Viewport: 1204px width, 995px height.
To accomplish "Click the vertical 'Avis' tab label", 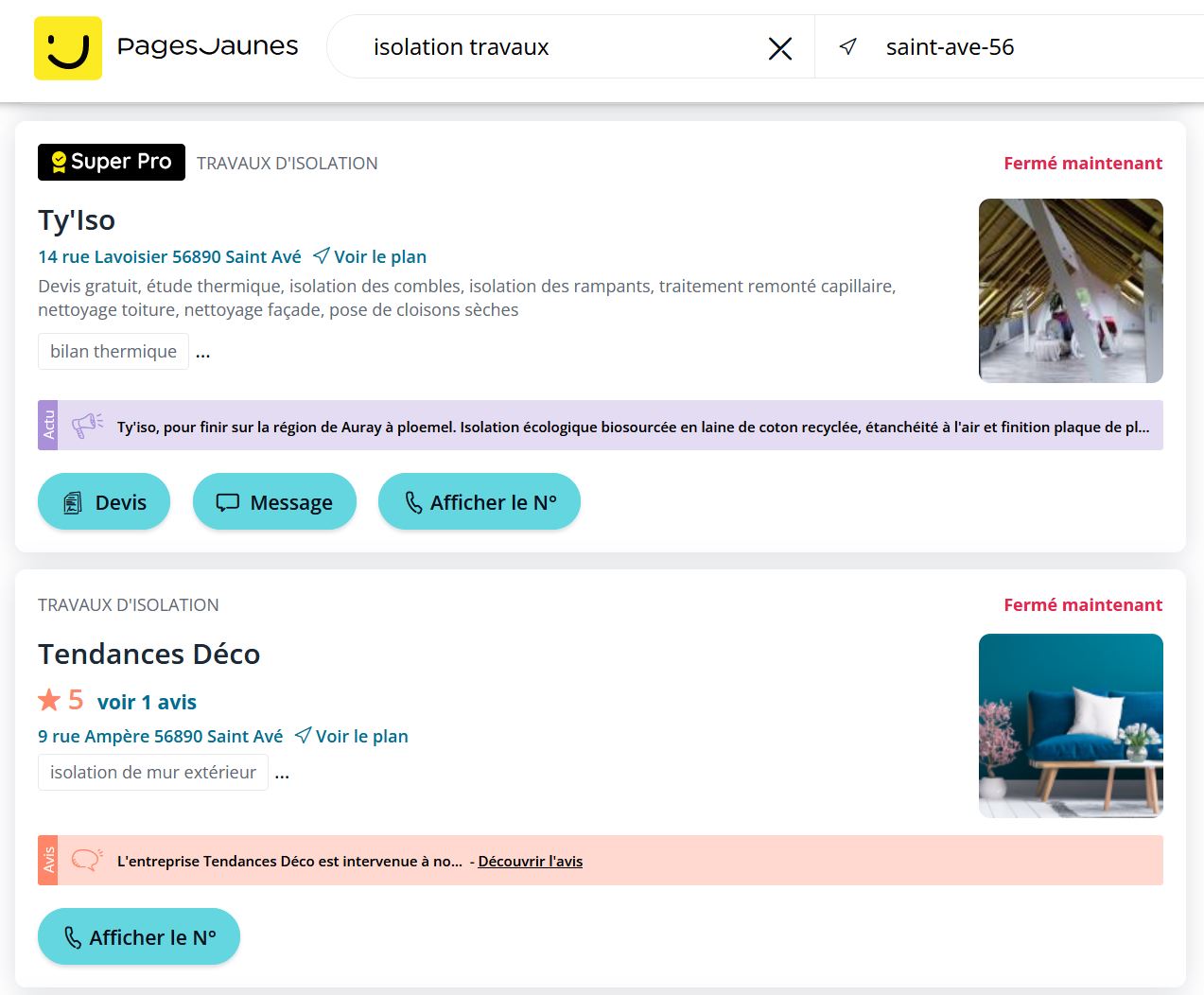I will click(48, 860).
